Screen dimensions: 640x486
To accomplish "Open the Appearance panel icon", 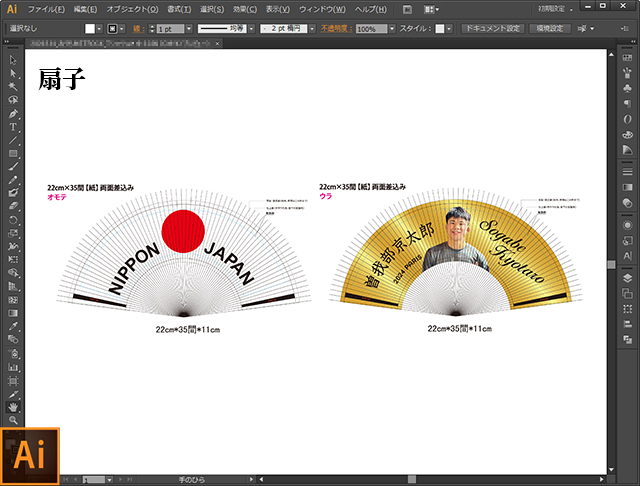I will pyautogui.click(x=627, y=225).
